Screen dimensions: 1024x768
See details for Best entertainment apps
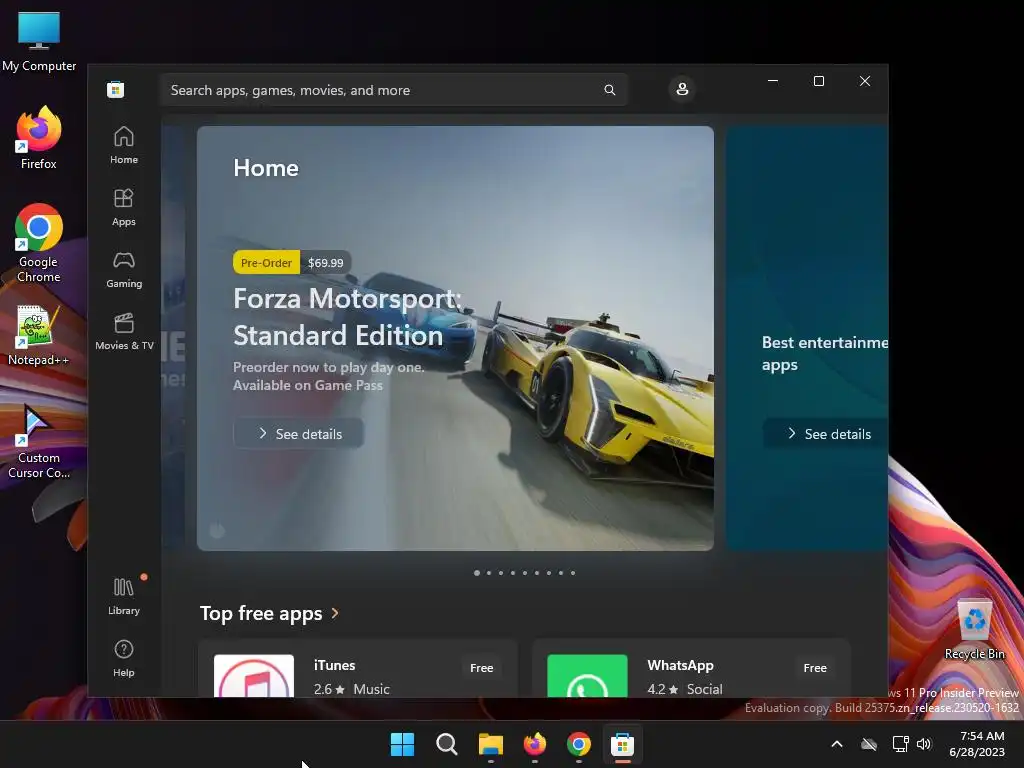(x=827, y=434)
